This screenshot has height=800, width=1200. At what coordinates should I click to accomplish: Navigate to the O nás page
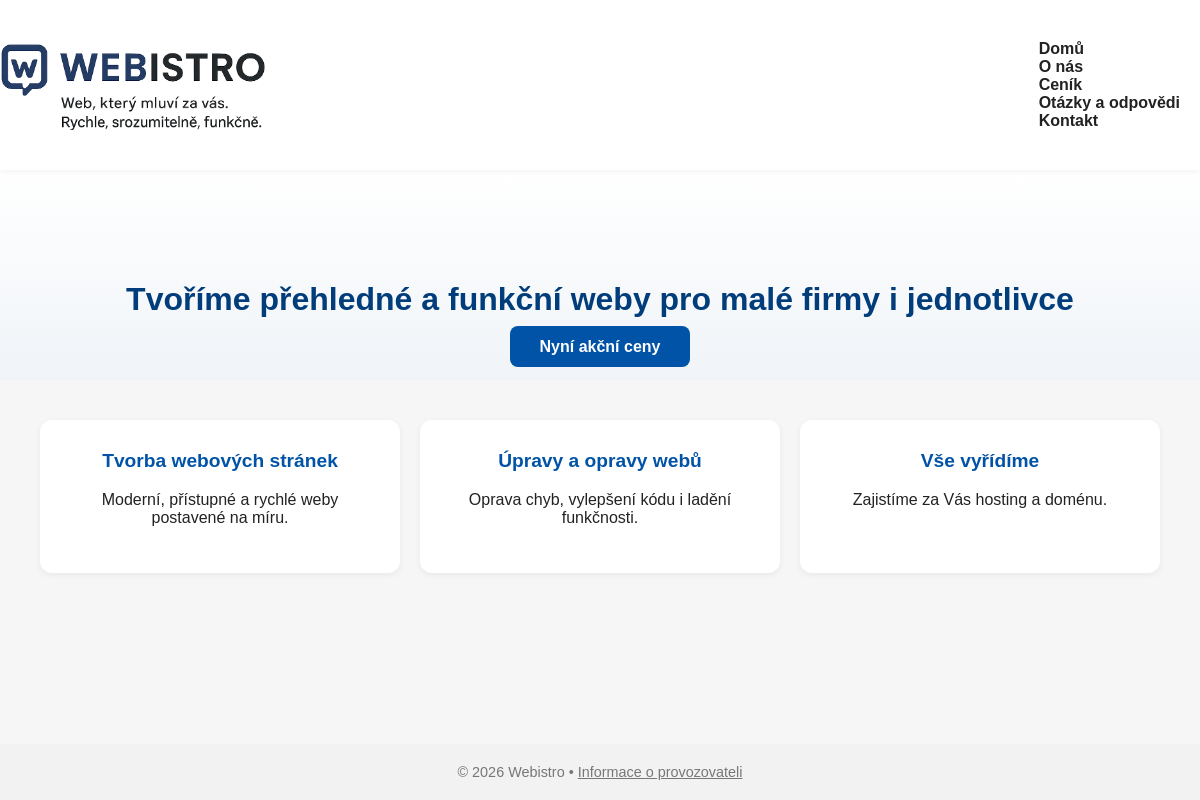[x=1060, y=66]
